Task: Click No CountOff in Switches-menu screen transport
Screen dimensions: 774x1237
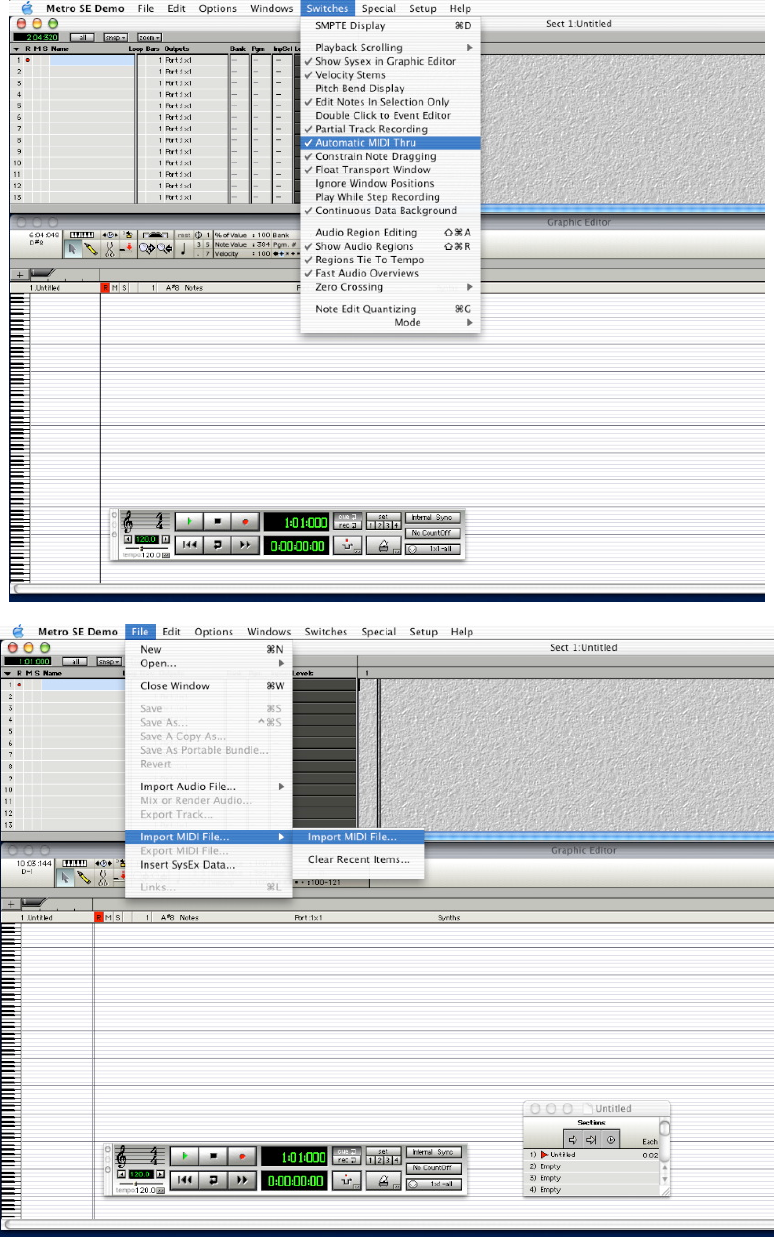Action: click(432, 533)
